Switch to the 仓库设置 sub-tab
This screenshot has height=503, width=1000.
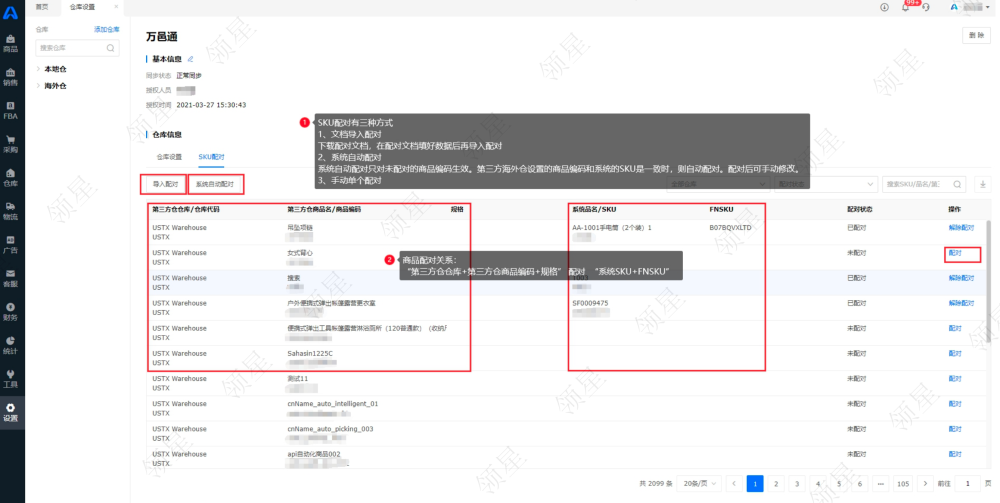click(169, 157)
